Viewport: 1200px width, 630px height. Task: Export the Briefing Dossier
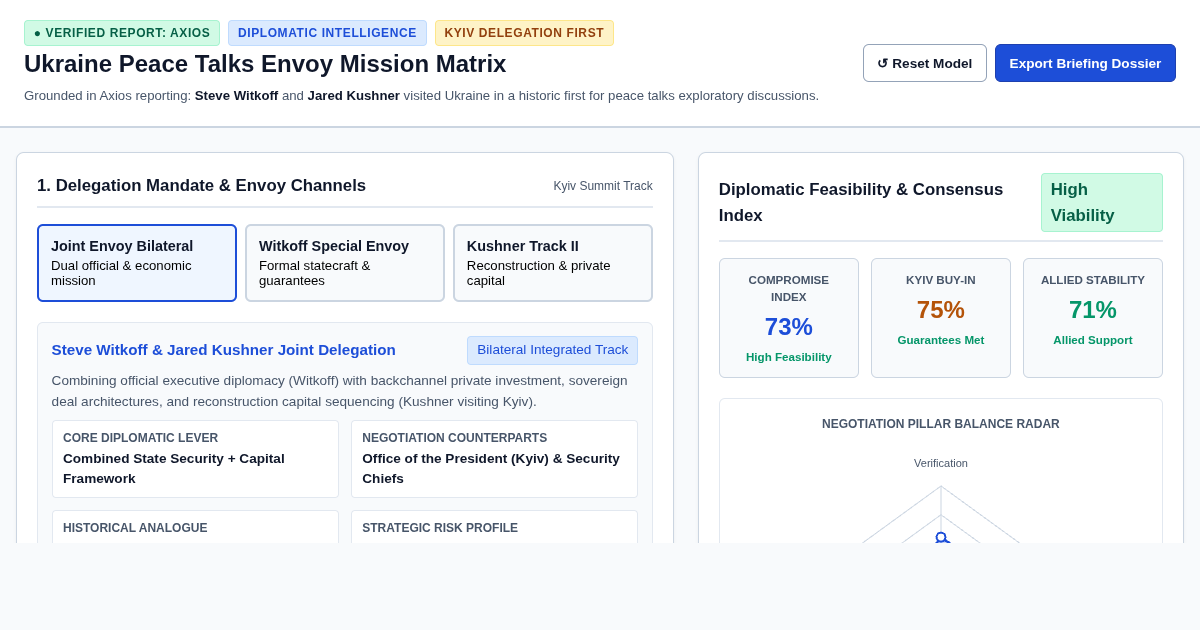point(1085,63)
